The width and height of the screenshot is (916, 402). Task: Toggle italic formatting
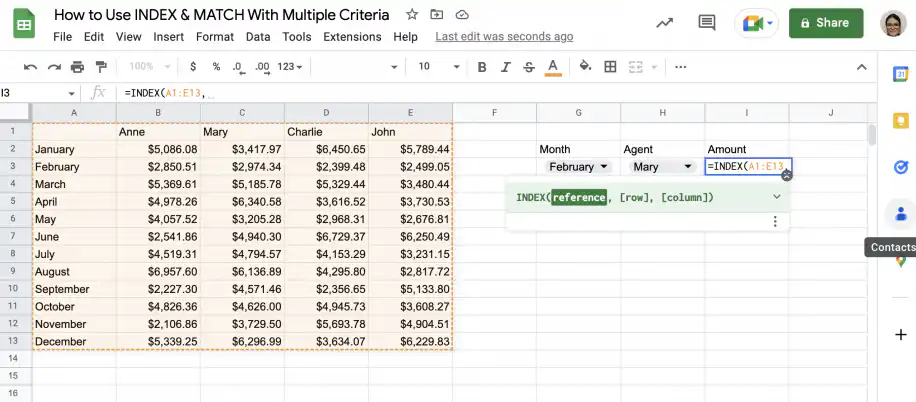point(506,67)
